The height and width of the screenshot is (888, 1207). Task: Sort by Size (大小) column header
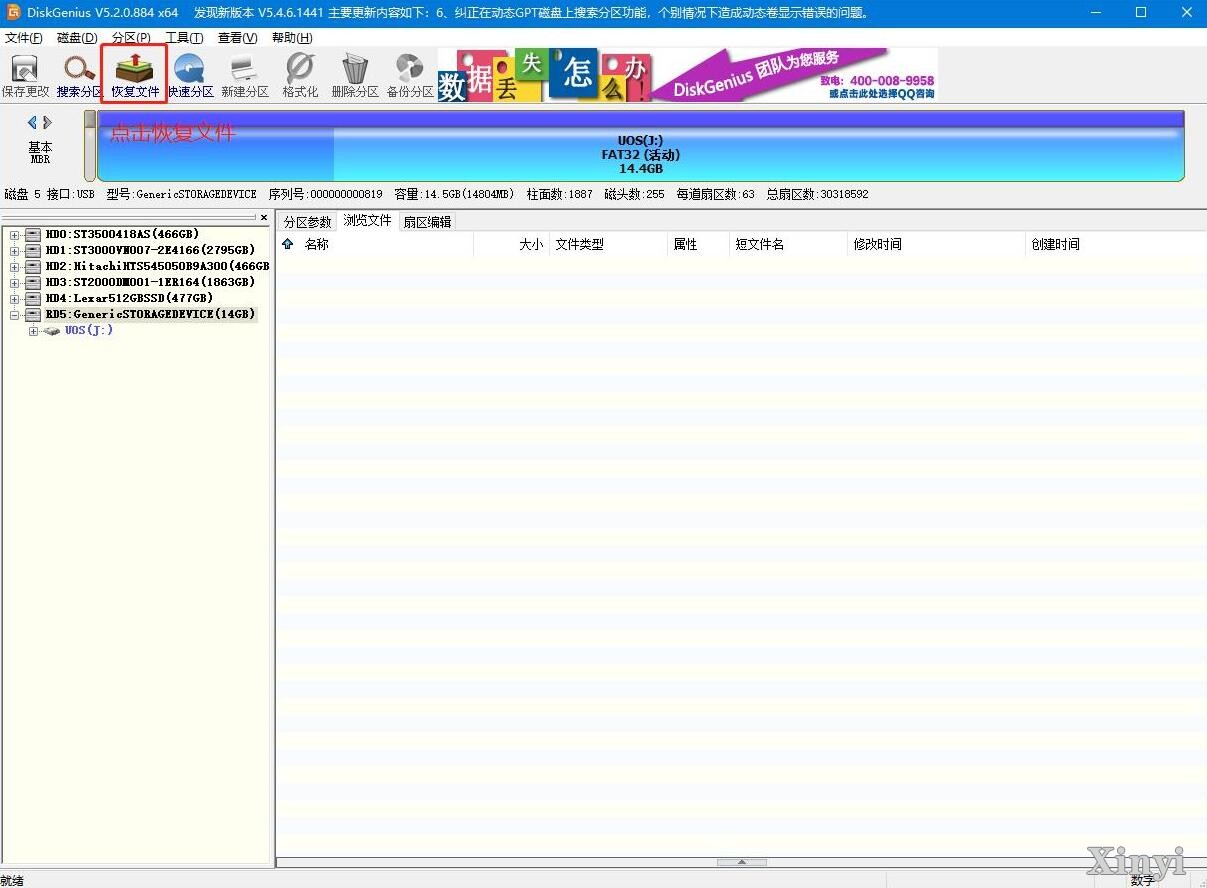click(x=531, y=244)
